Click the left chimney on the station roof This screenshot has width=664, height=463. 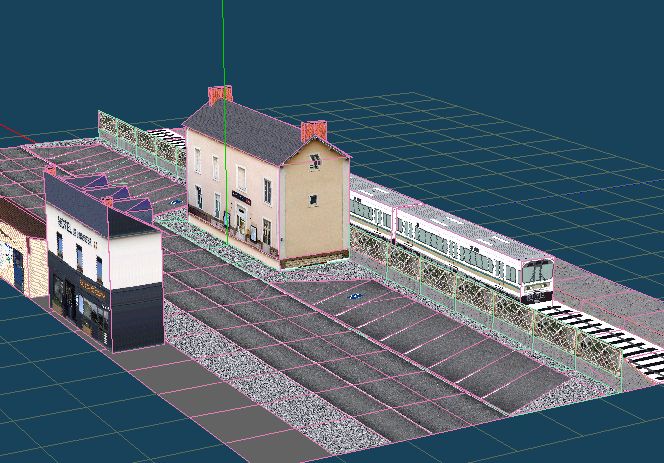tap(220, 95)
